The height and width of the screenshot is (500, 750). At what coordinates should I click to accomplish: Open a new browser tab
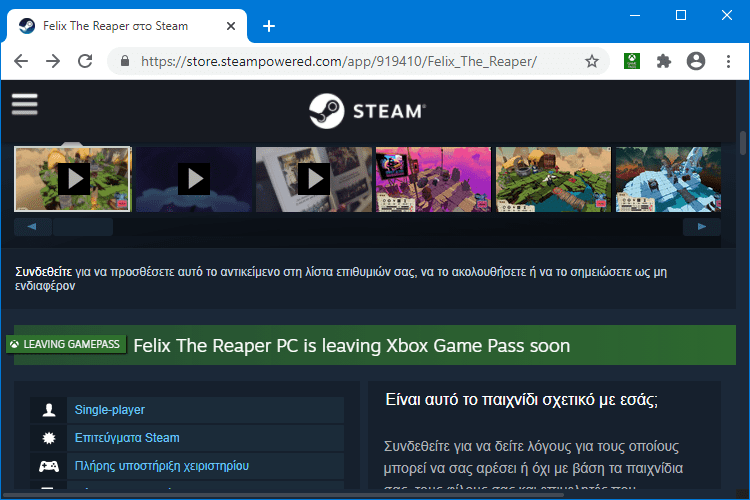point(269,26)
